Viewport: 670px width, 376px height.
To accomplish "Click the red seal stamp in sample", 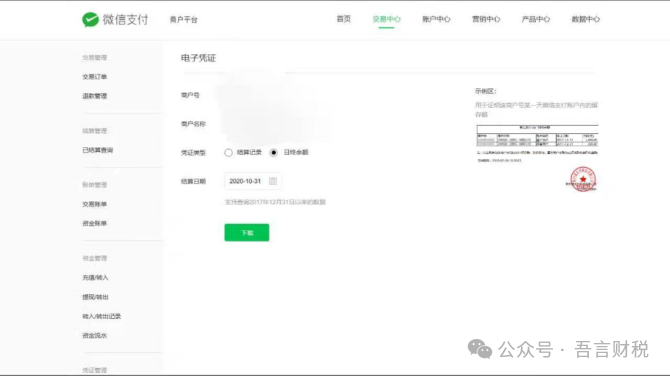I will 583,179.
